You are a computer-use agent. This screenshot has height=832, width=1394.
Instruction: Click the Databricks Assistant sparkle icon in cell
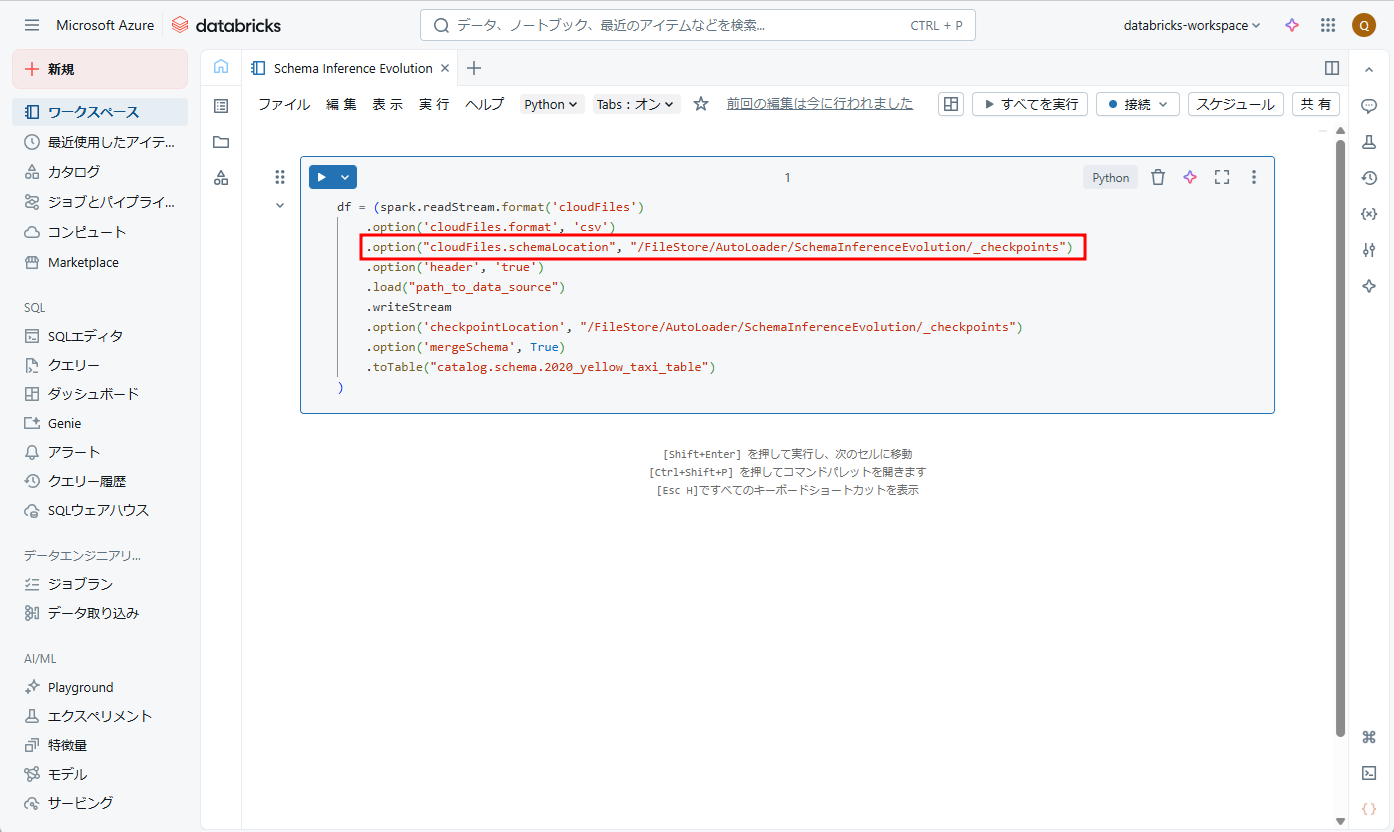(x=1189, y=177)
